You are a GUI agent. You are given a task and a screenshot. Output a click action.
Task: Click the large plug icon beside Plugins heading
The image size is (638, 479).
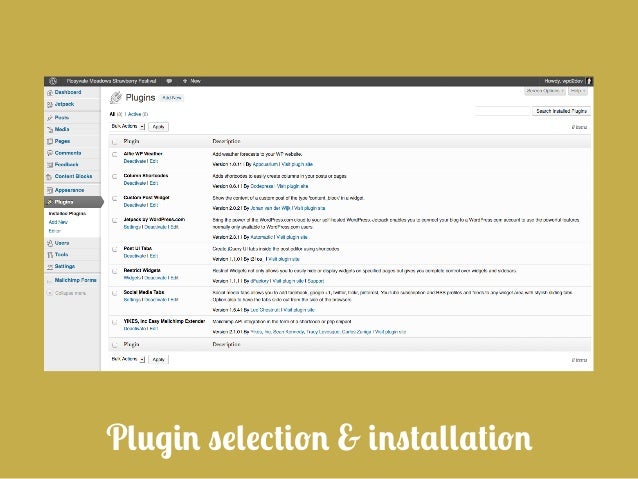pos(116,98)
